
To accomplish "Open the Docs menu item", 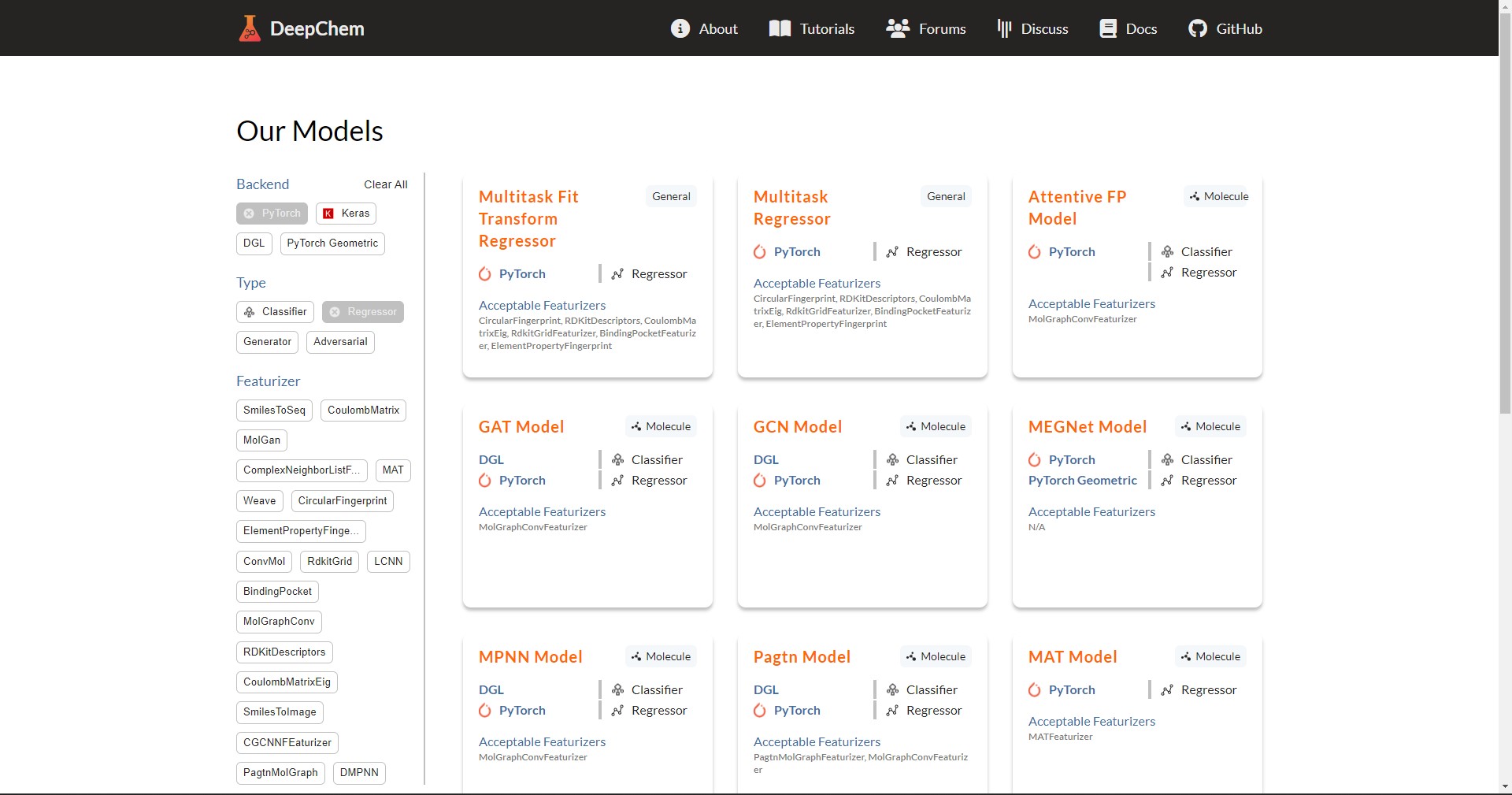I will click(x=1128, y=28).
